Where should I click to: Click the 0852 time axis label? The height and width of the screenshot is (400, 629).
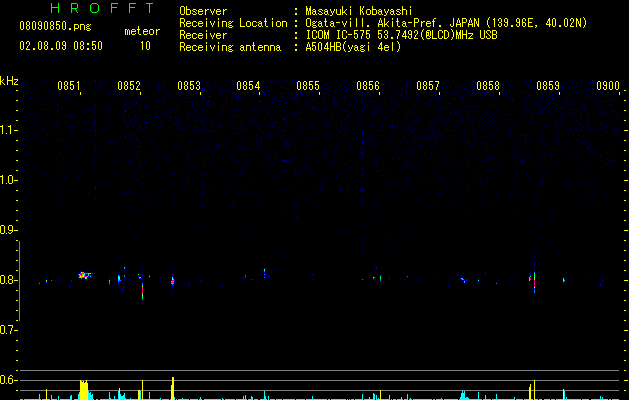[129, 86]
